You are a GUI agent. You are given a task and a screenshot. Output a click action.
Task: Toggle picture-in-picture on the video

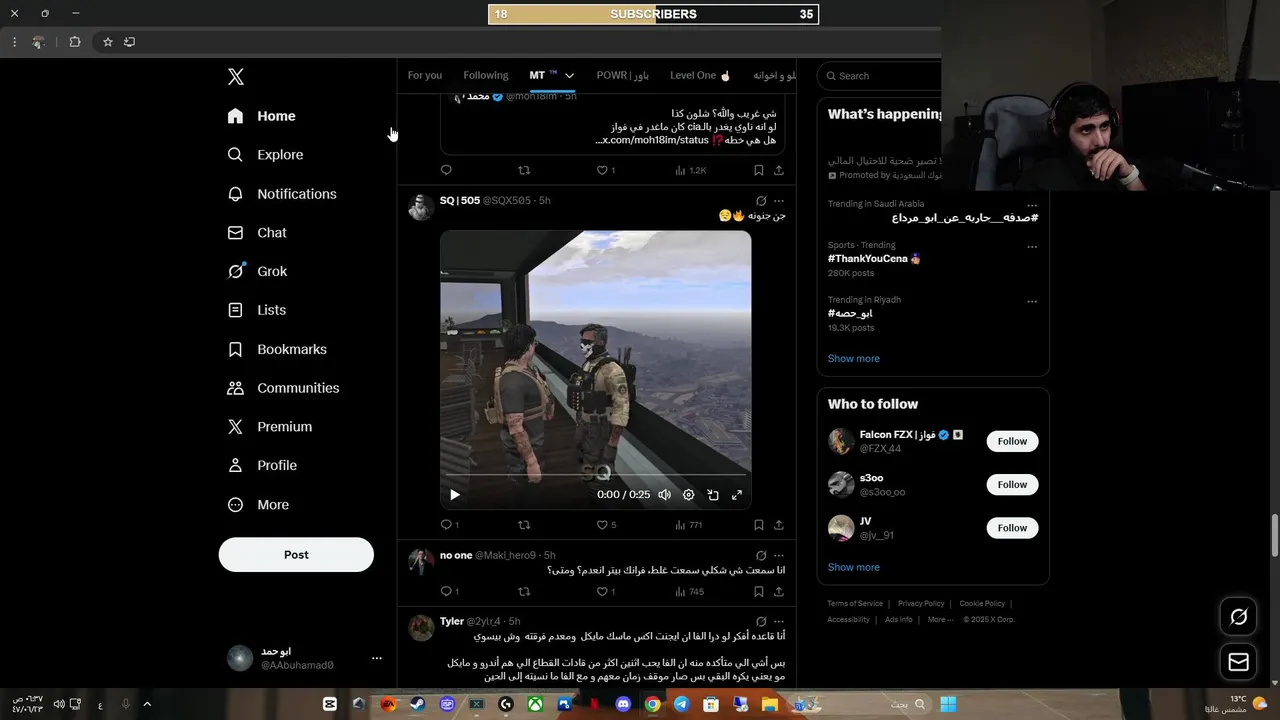click(713, 495)
